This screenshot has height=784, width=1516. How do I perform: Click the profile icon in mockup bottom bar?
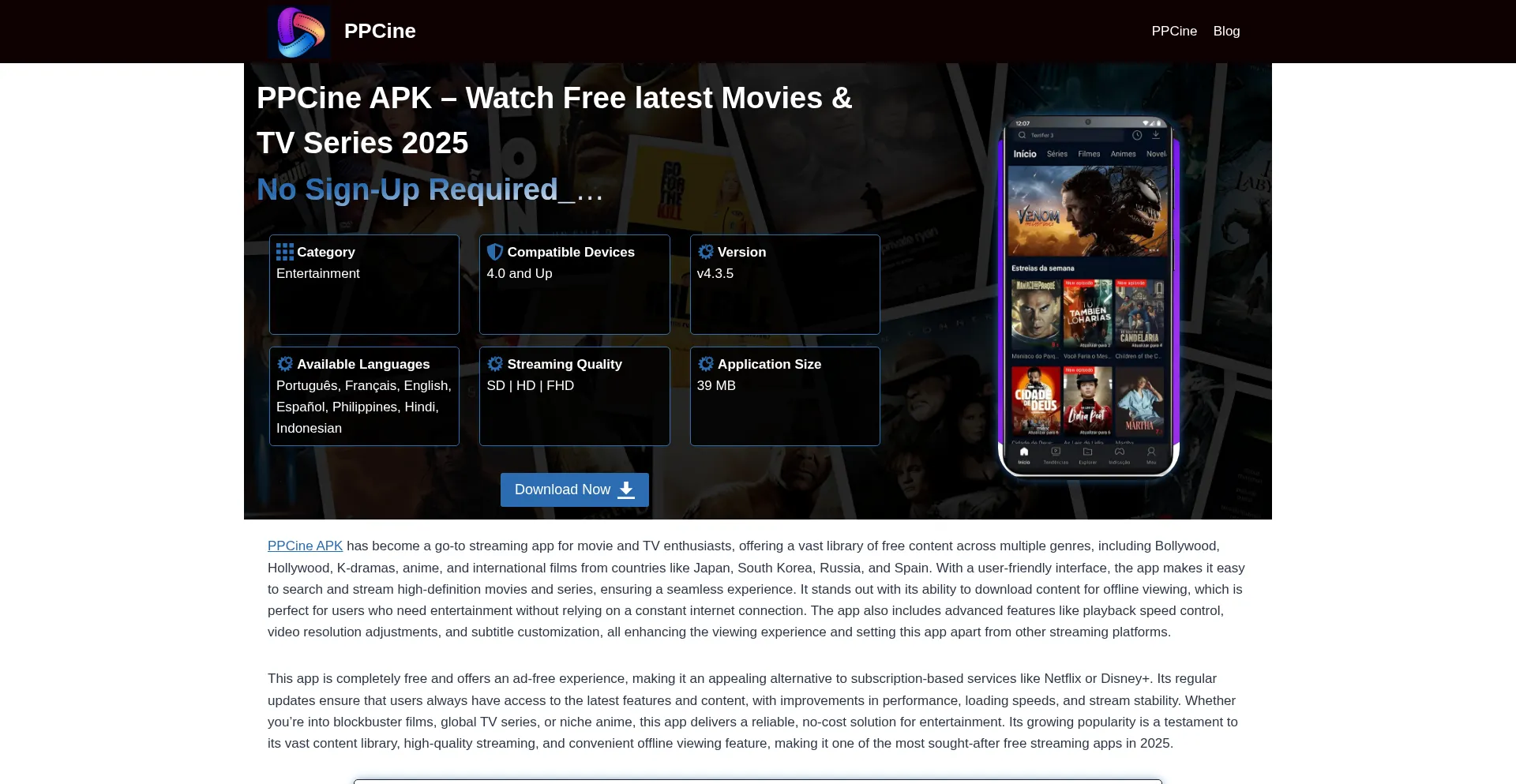tap(1151, 452)
